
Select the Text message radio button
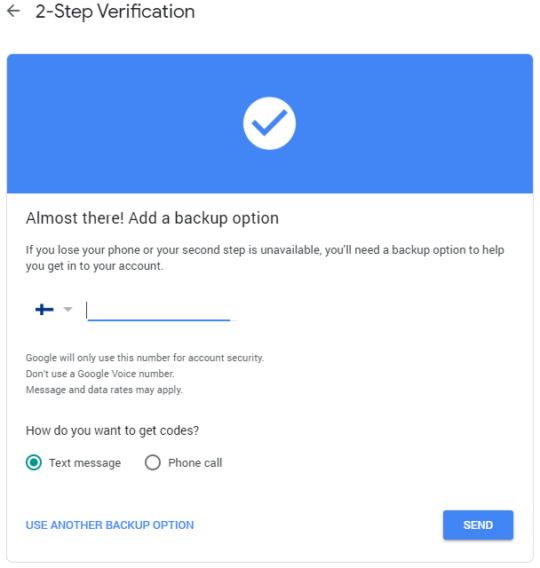[x=34, y=463]
